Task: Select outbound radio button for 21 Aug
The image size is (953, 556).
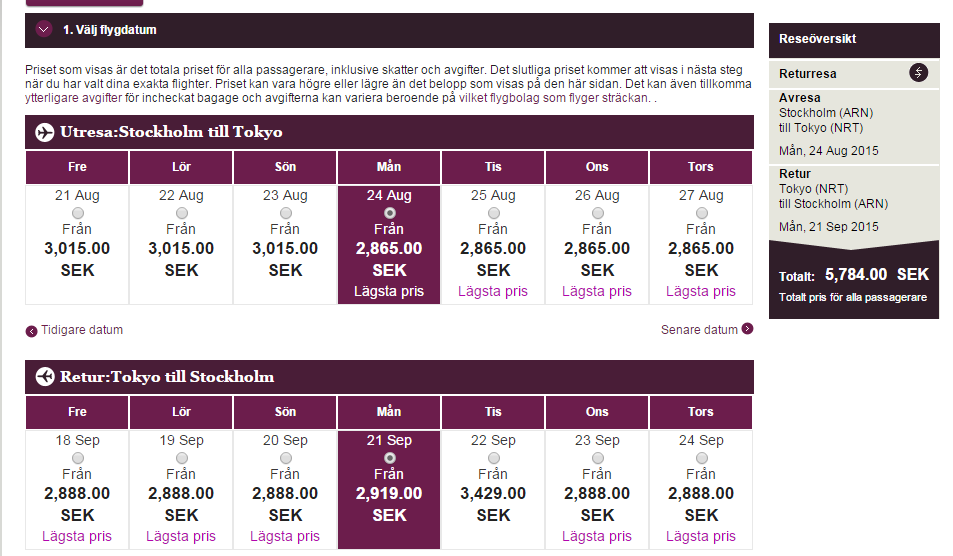Action: click(78, 213)
